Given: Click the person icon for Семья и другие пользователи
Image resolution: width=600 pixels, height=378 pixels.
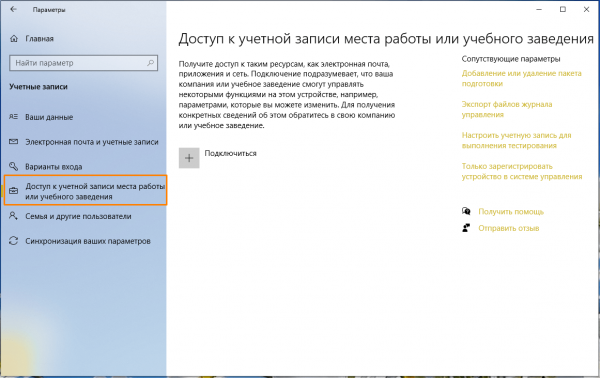Looking at the screenshot, I should click(x=13, y=216).
